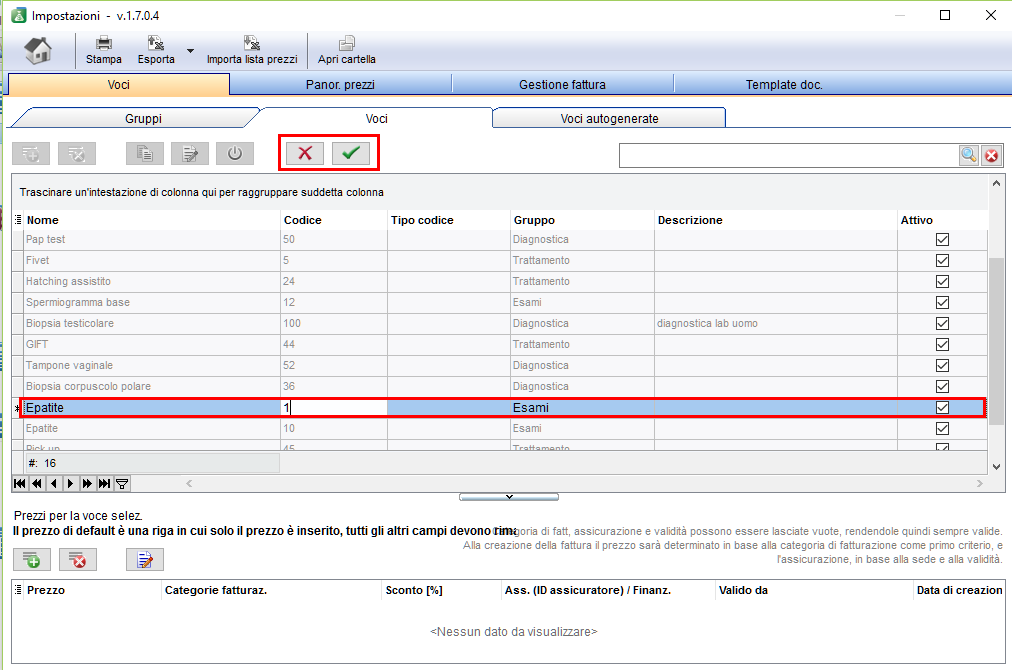This screenshot has width=1012, height=670.
Task: Open the Gruppi sub-tab
Action: click(x=143, y=119)
